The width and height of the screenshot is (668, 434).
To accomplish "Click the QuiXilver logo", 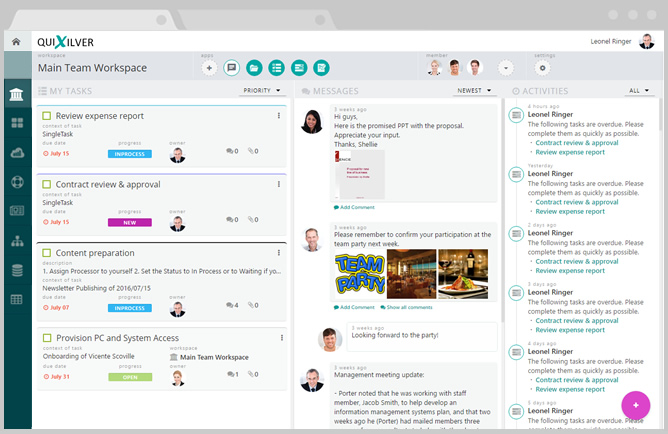I will (x=65, y=42).
